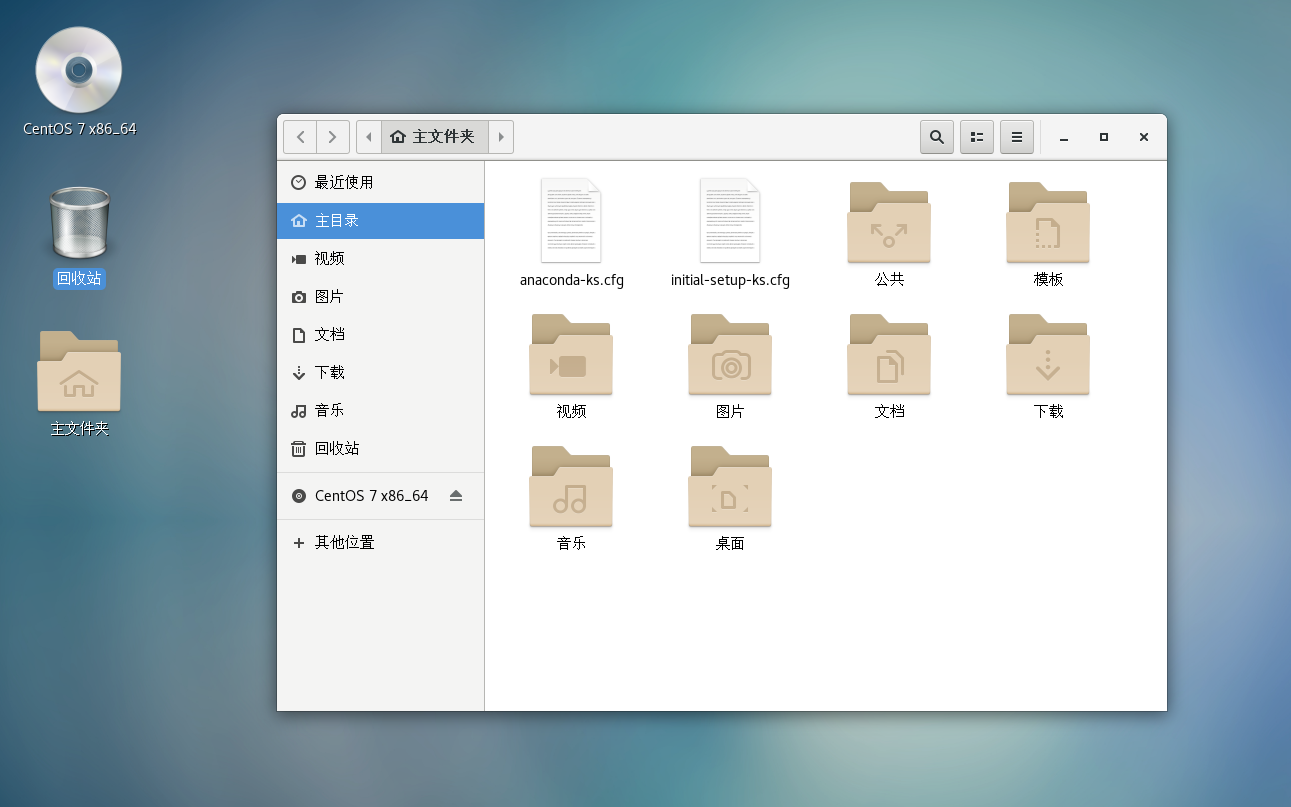The height and width of the screenshot is (807, 1291).
Task: Select the 下载 folder icon in file grid
Action: pyautogui.click(x=1048, y=354)
